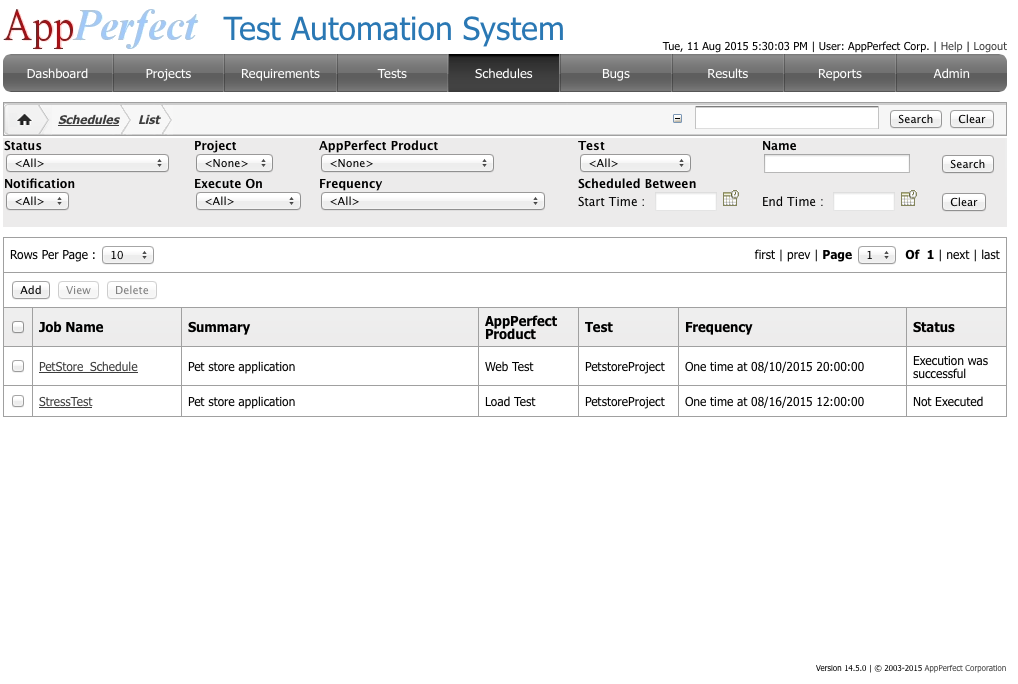Expand the AppPerfect Product dropdown
The width and height of the screenshot is (1018, 684).
click(x=407, y=164)
